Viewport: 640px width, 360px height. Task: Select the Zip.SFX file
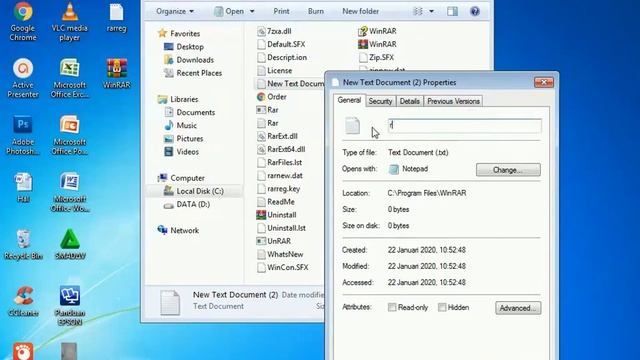(376, 57)
